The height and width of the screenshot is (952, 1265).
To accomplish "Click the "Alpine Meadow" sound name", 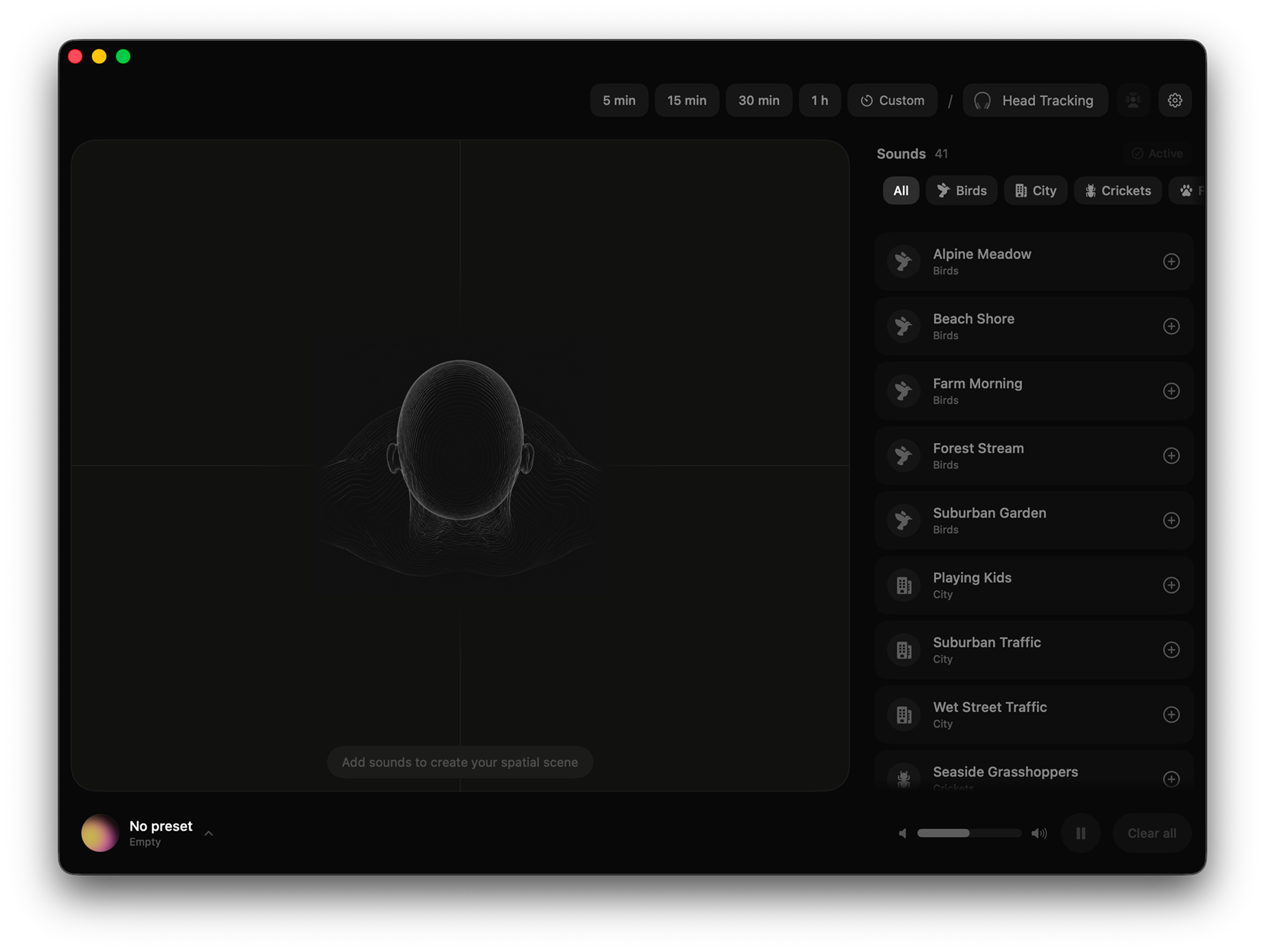I will click(x=982, y=254).
